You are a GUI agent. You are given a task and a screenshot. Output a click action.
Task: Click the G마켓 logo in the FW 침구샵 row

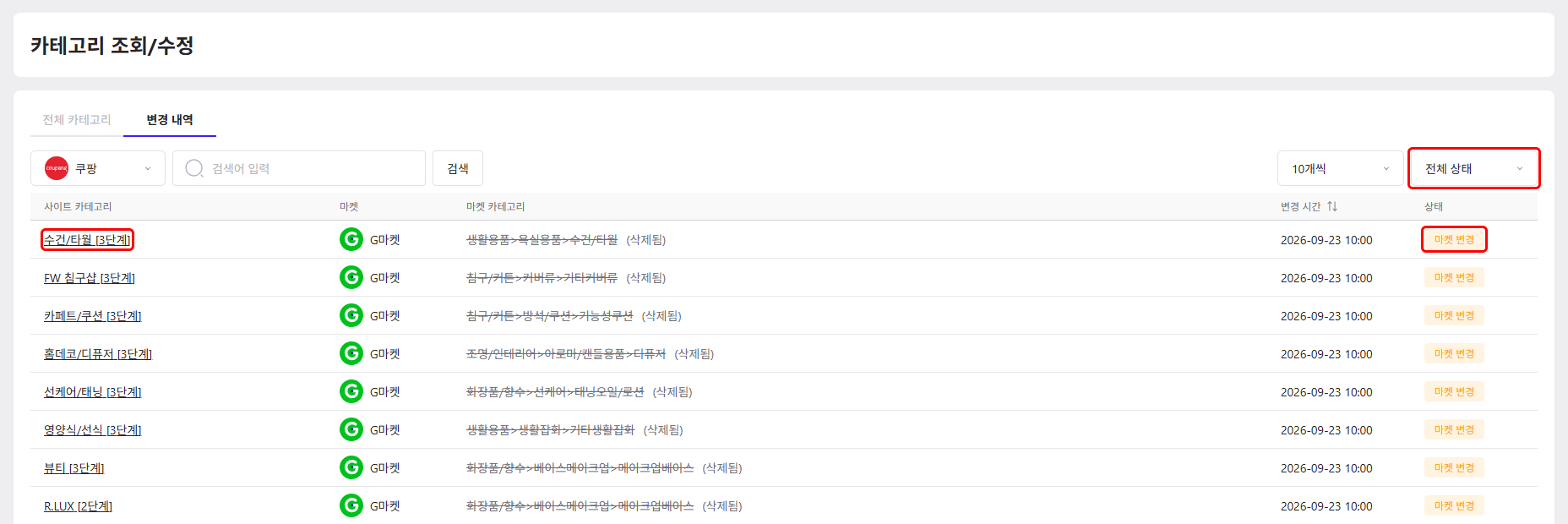click(351, 277)
